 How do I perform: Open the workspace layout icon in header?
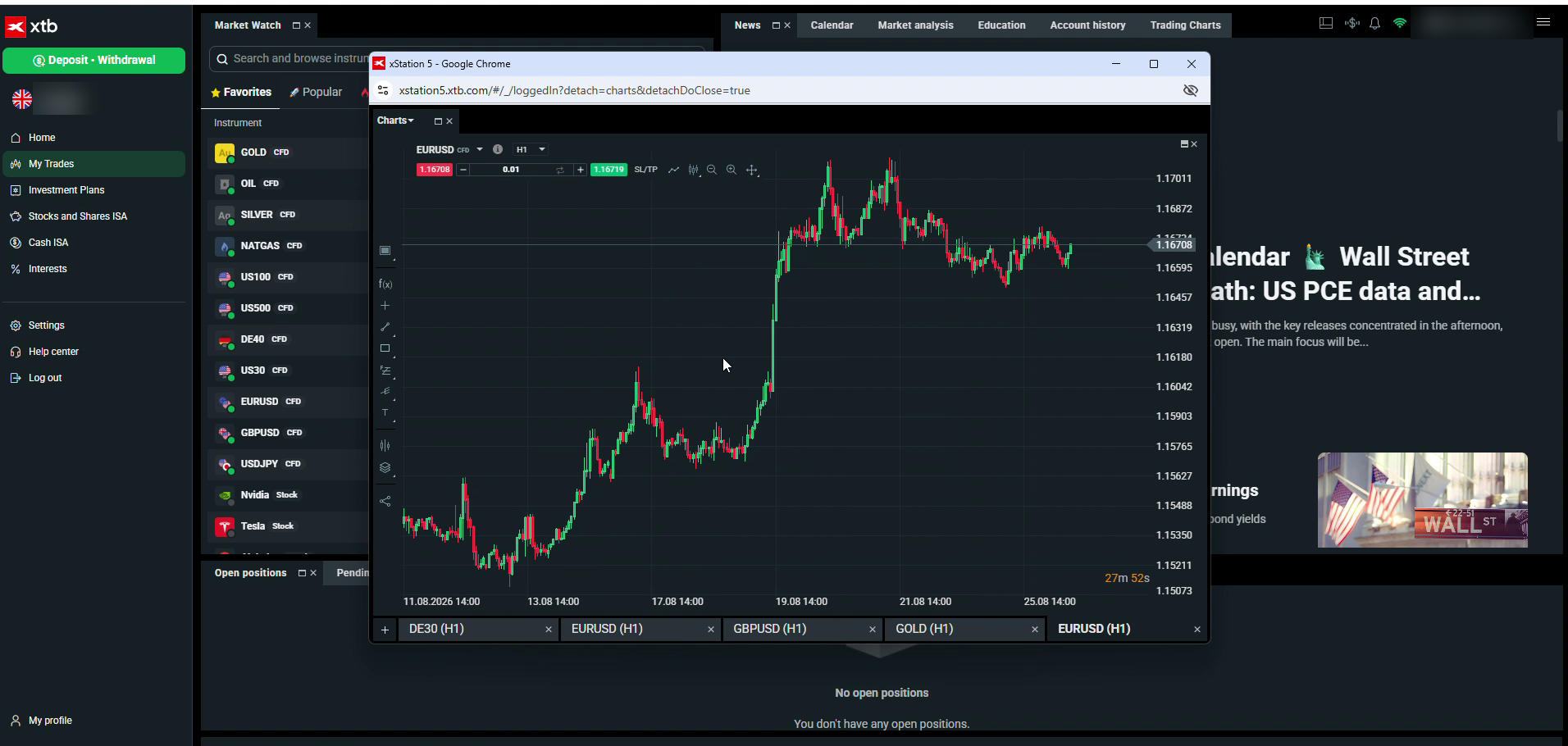[x=1326, y=23]
